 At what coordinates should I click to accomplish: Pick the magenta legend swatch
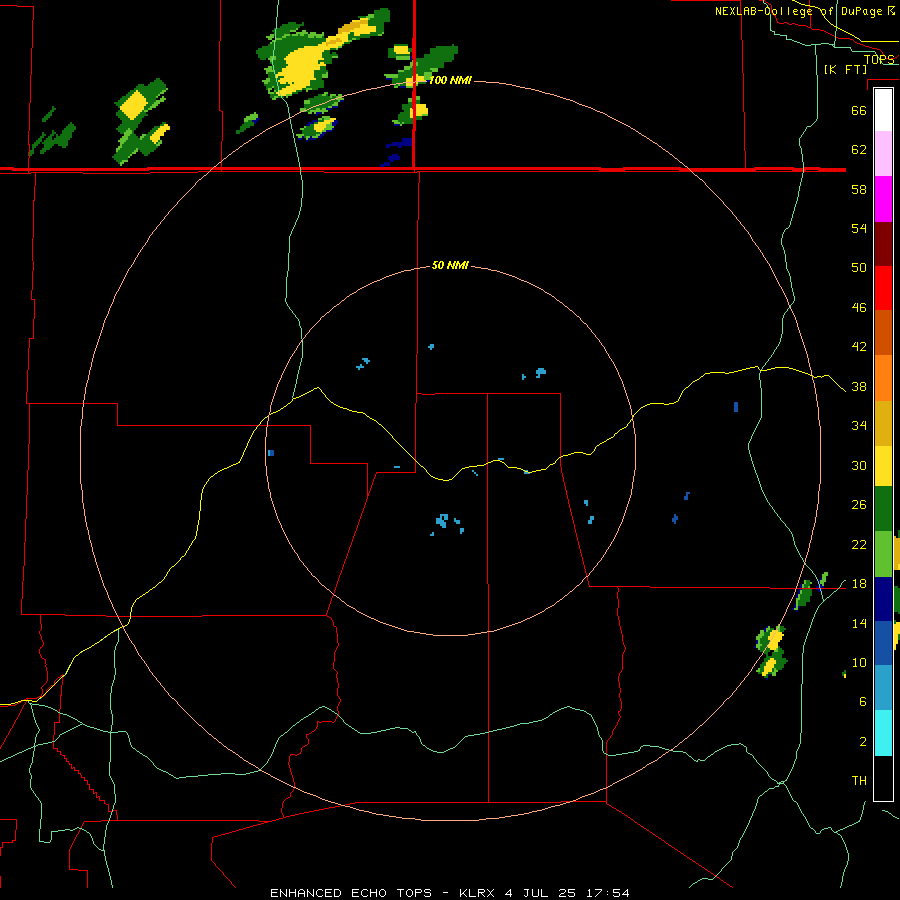[x=883, y=199]
